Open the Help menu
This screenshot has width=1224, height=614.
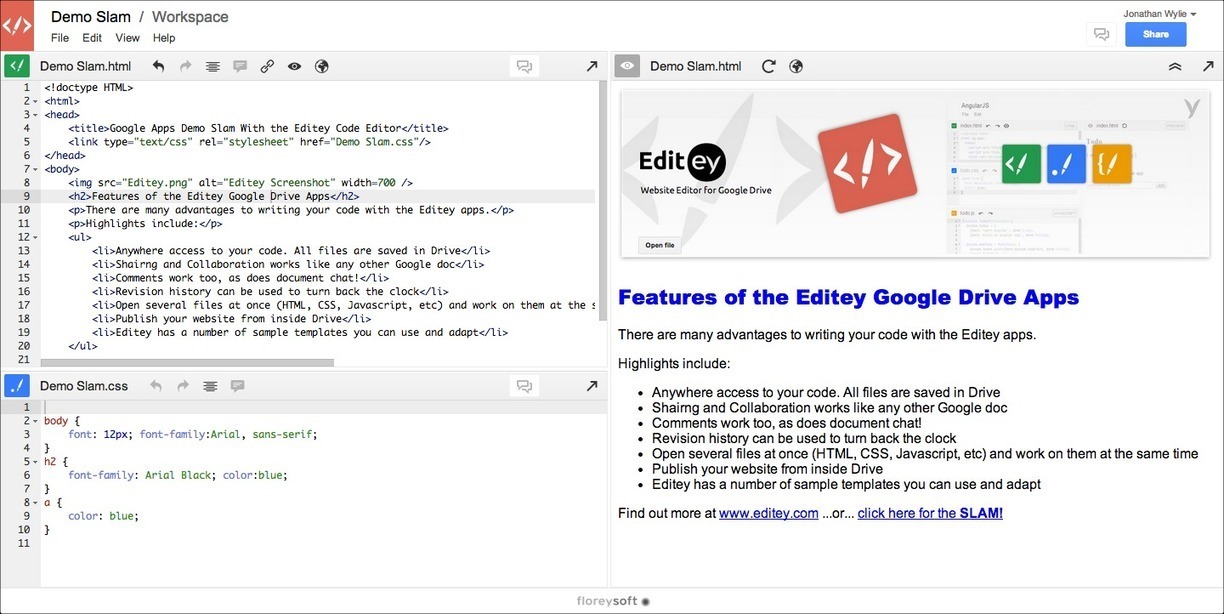164,38
